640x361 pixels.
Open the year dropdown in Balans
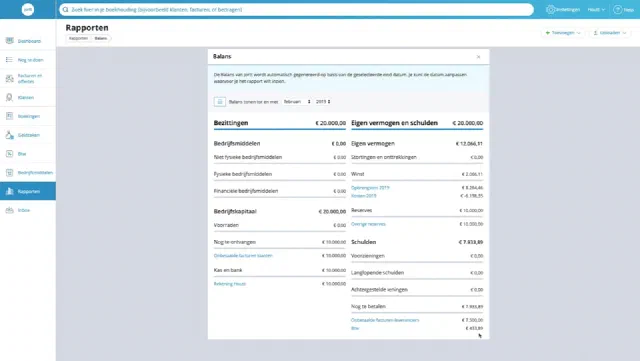click(x=323, y=101)
